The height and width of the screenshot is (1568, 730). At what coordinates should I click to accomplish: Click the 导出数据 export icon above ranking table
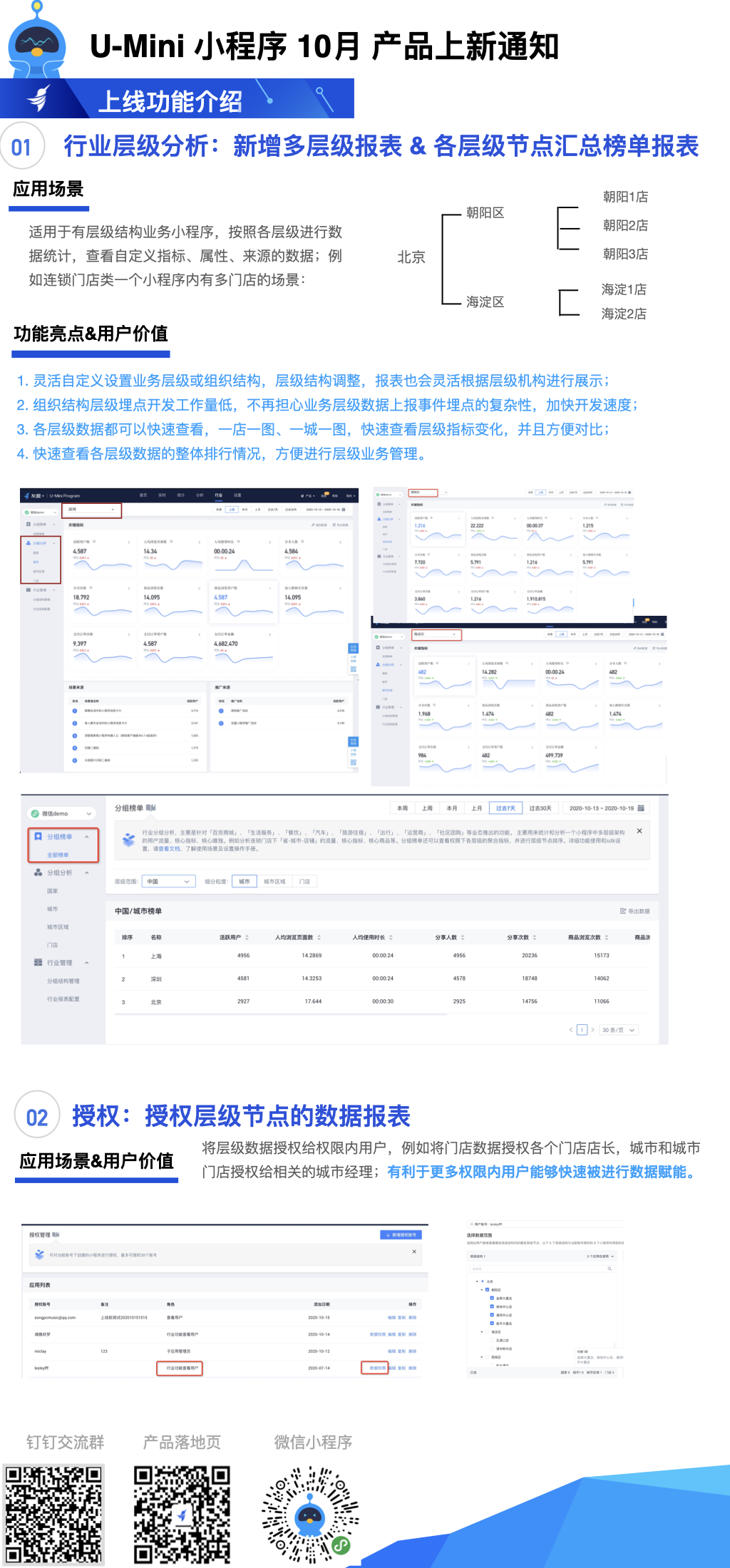pyautogui.click(x=623, y=911)
